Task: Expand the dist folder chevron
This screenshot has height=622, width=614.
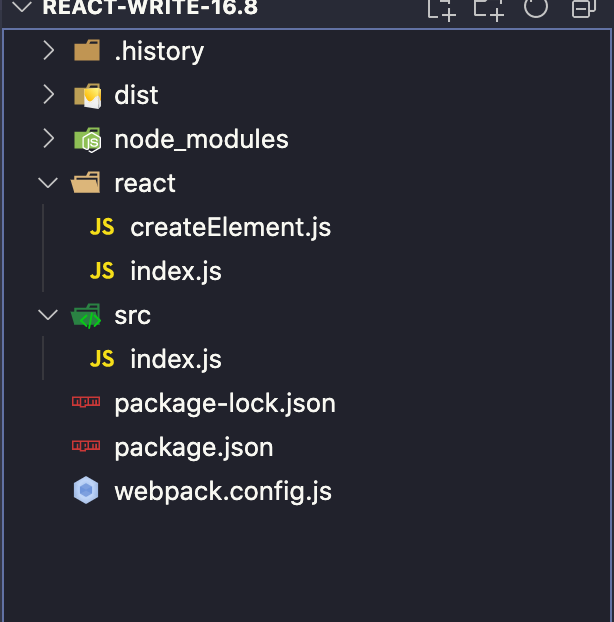Action: coord(48,96)
